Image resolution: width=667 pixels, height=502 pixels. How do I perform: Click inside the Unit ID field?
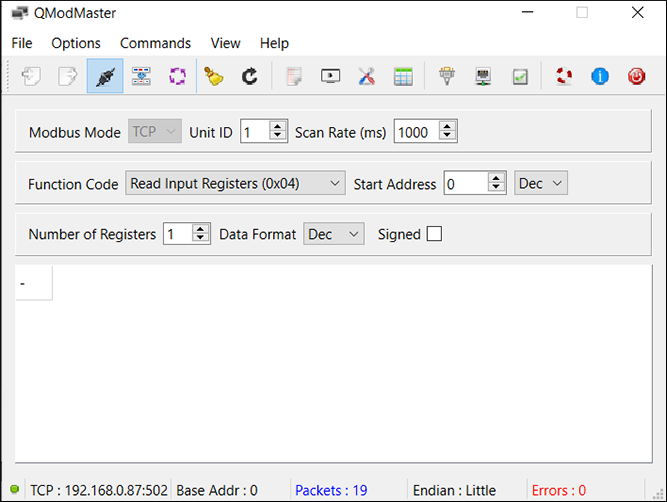[255, 132]
